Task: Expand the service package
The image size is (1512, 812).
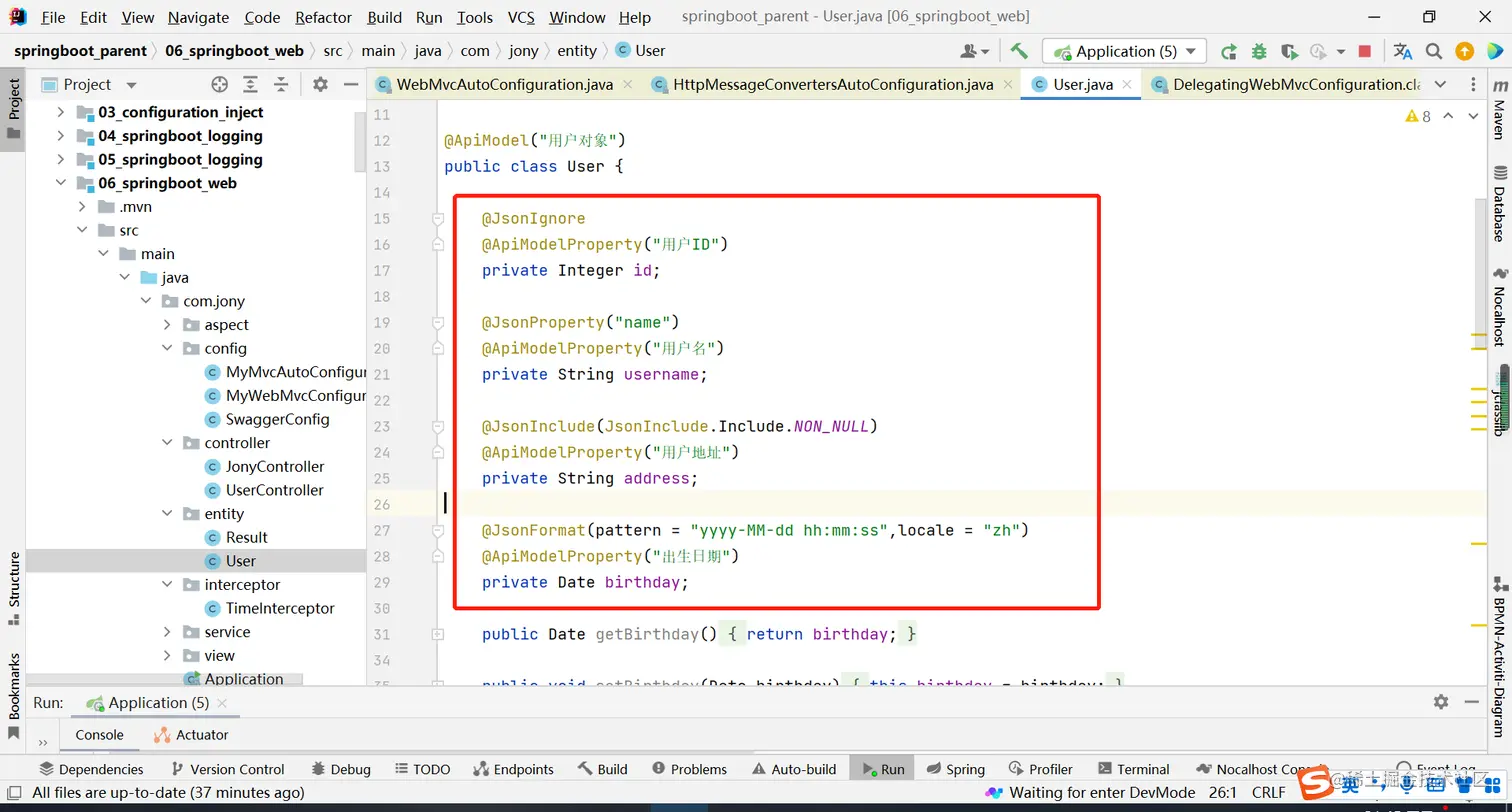Action: 167,632
